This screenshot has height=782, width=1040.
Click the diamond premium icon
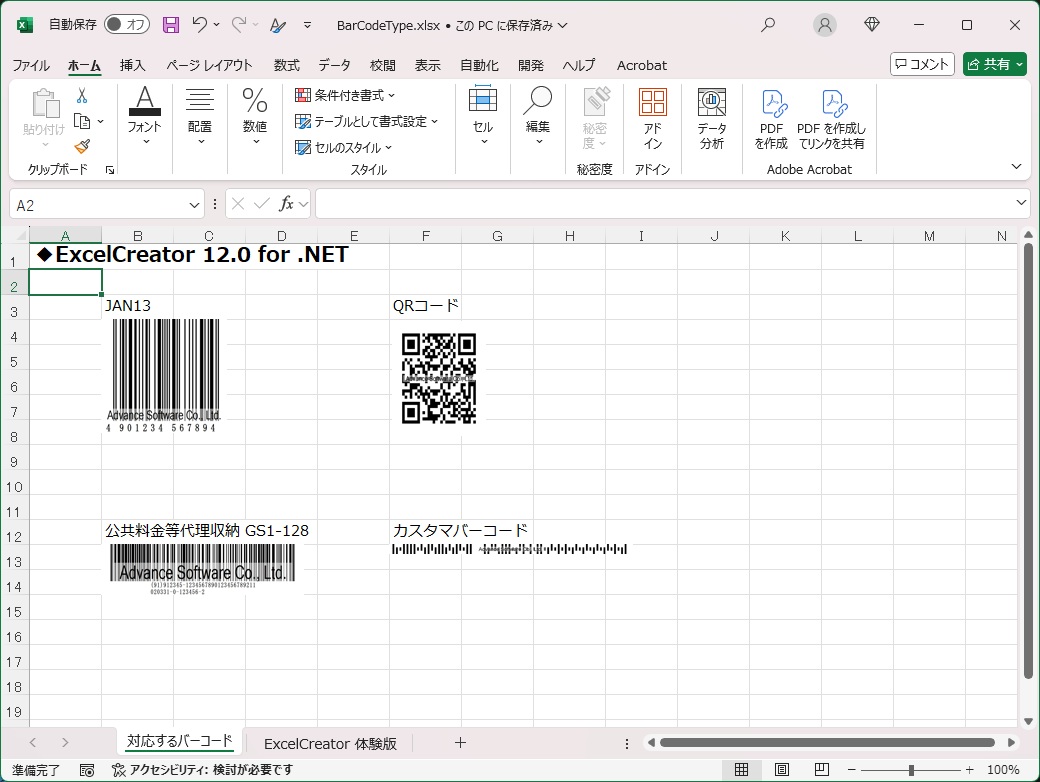pos(872,25)
